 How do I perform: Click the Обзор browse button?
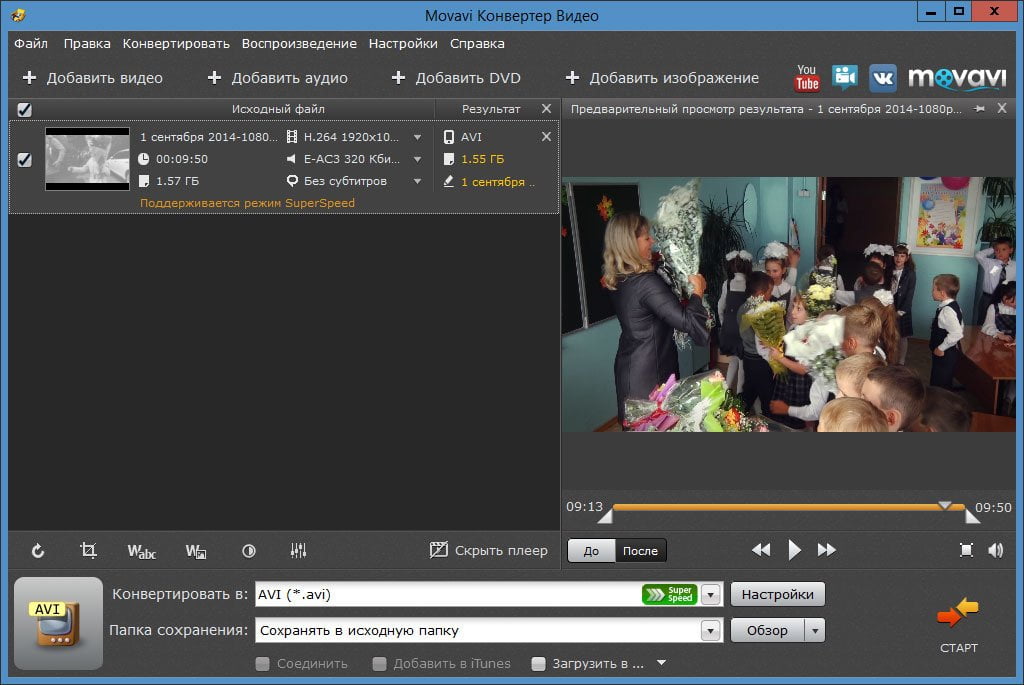pos(767,630)
